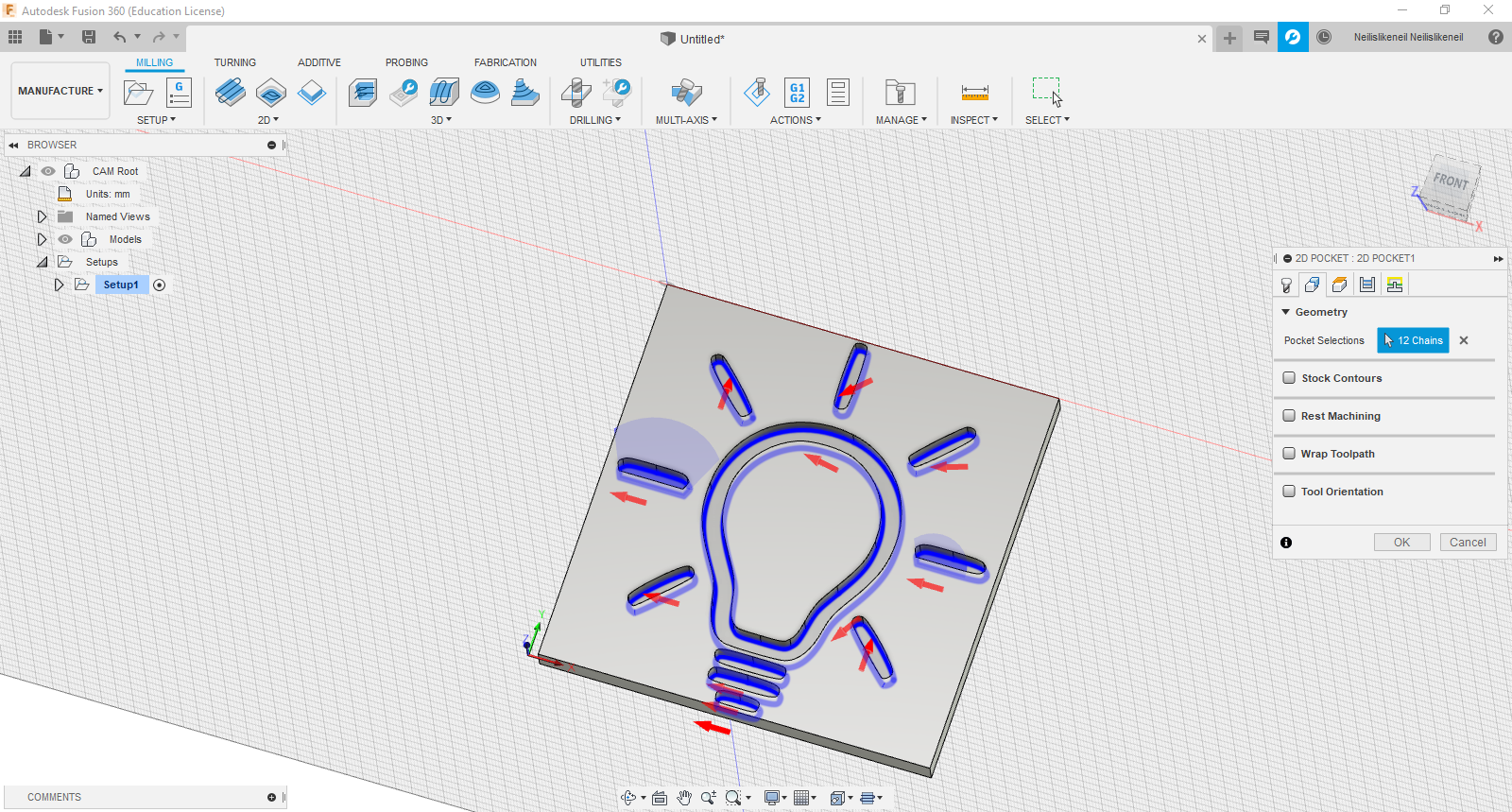Open the Display Settings icon
1512x812 pixels.
772,798
